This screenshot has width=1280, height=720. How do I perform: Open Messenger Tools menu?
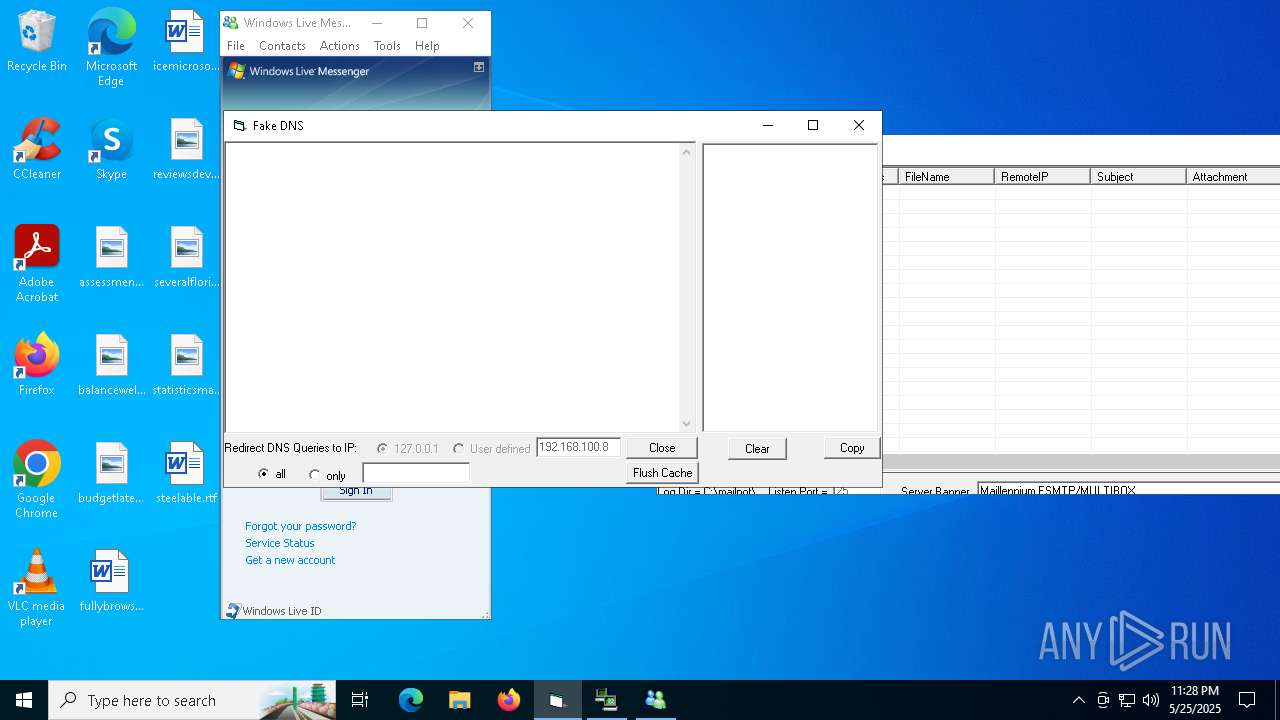pos(387,46)
